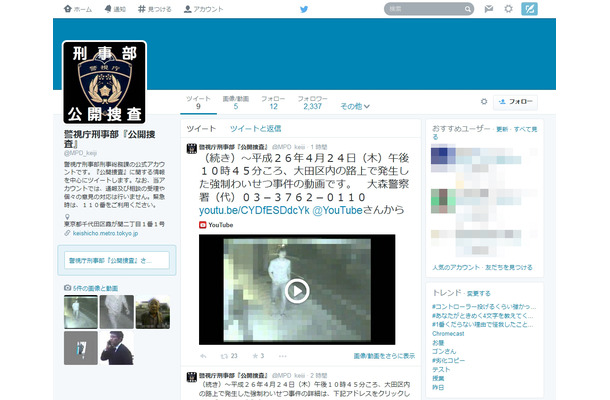This screenshot has height=400, width=610.
Task: Open youtu.be/CYDfESDdcYk link in tweet
Action: coord(254,211)
